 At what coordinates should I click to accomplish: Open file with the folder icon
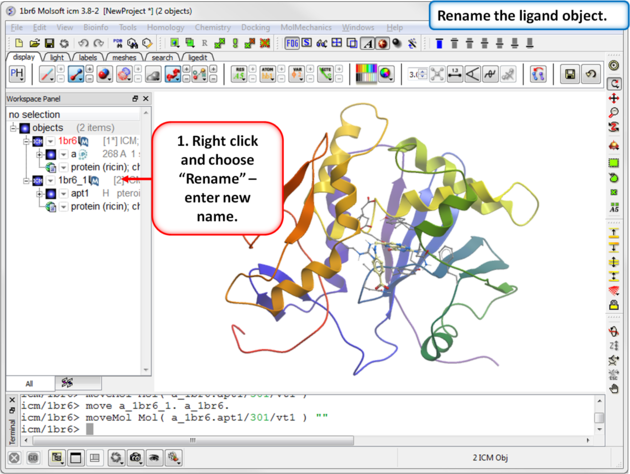coord(35,44)
